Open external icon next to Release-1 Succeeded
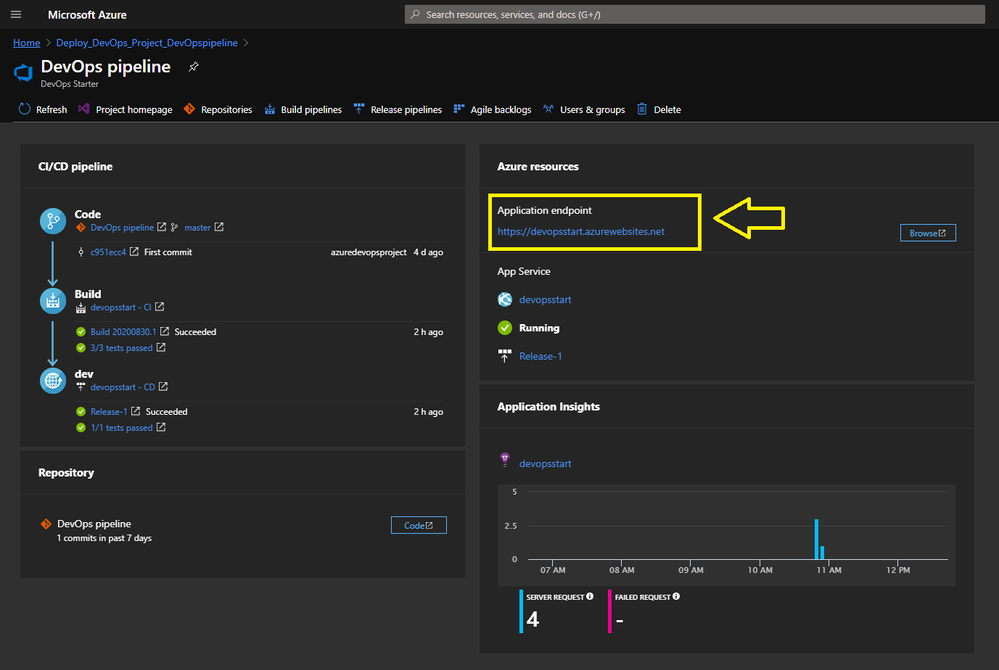This screenshot has width=999, height=670. (136, 411)
